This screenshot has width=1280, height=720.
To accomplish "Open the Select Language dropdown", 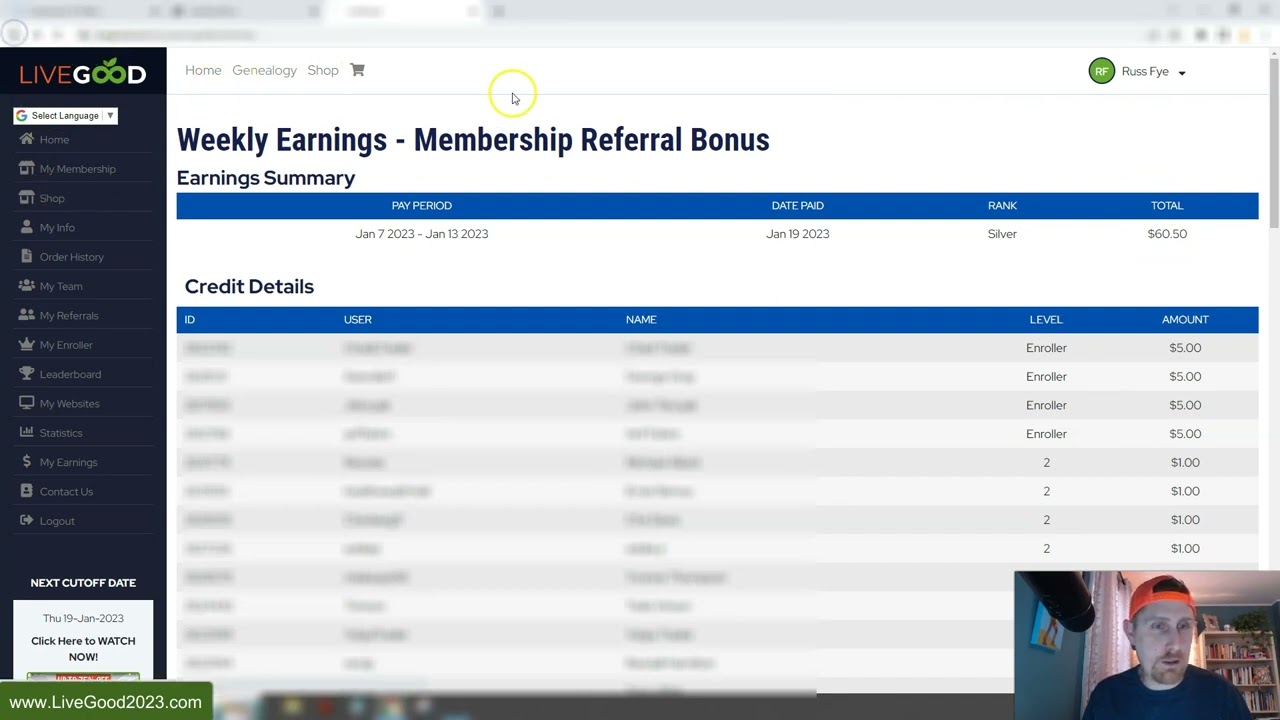I will tap(65, 116).
